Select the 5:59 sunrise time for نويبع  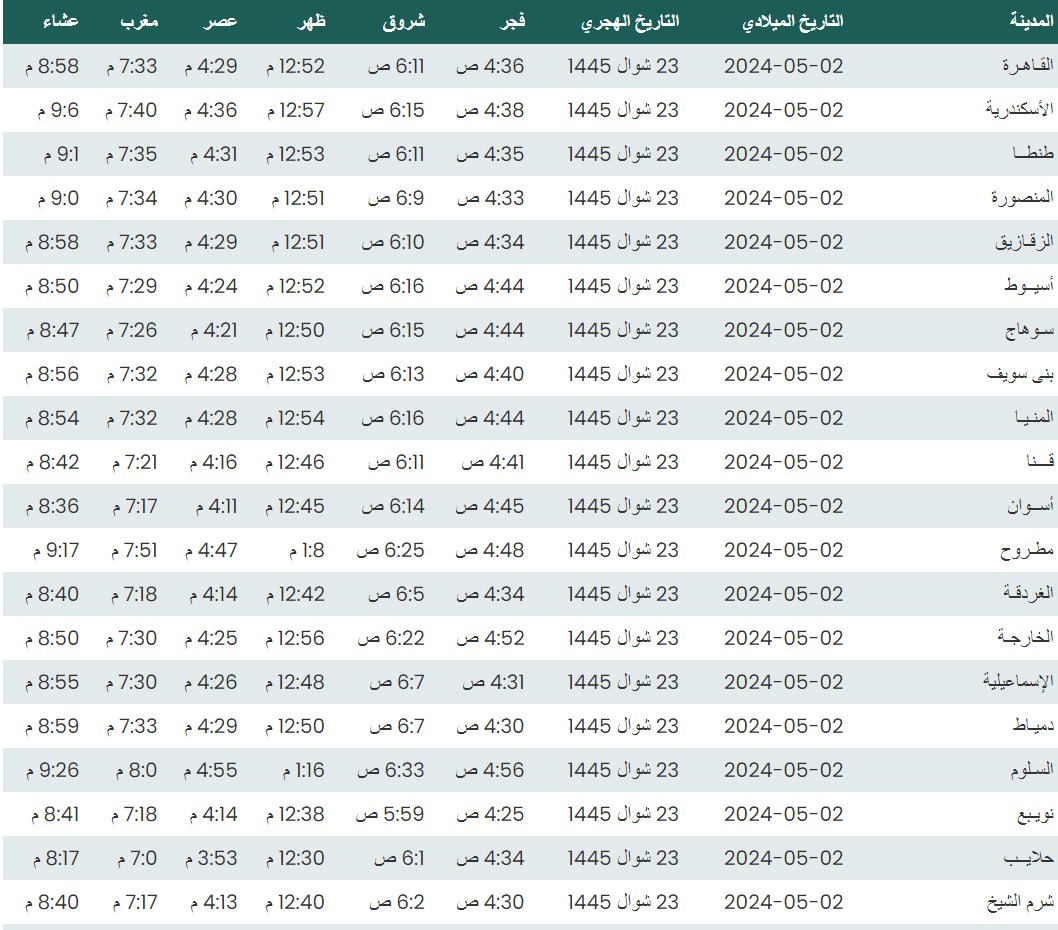pyautogui.click(x=392, y=814)
